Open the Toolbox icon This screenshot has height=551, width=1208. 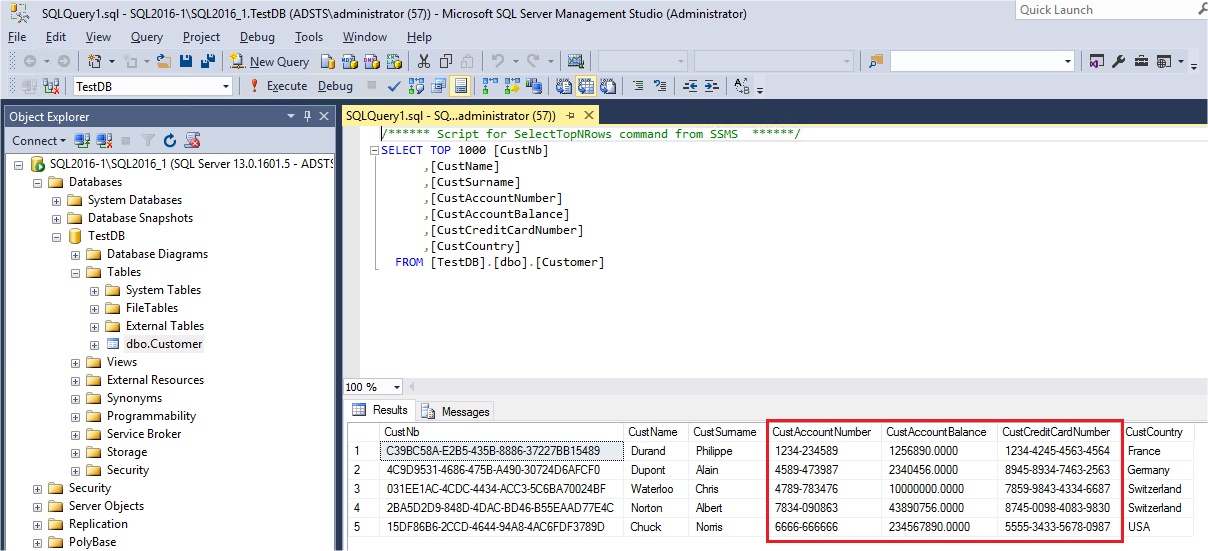coord(1141,61)
